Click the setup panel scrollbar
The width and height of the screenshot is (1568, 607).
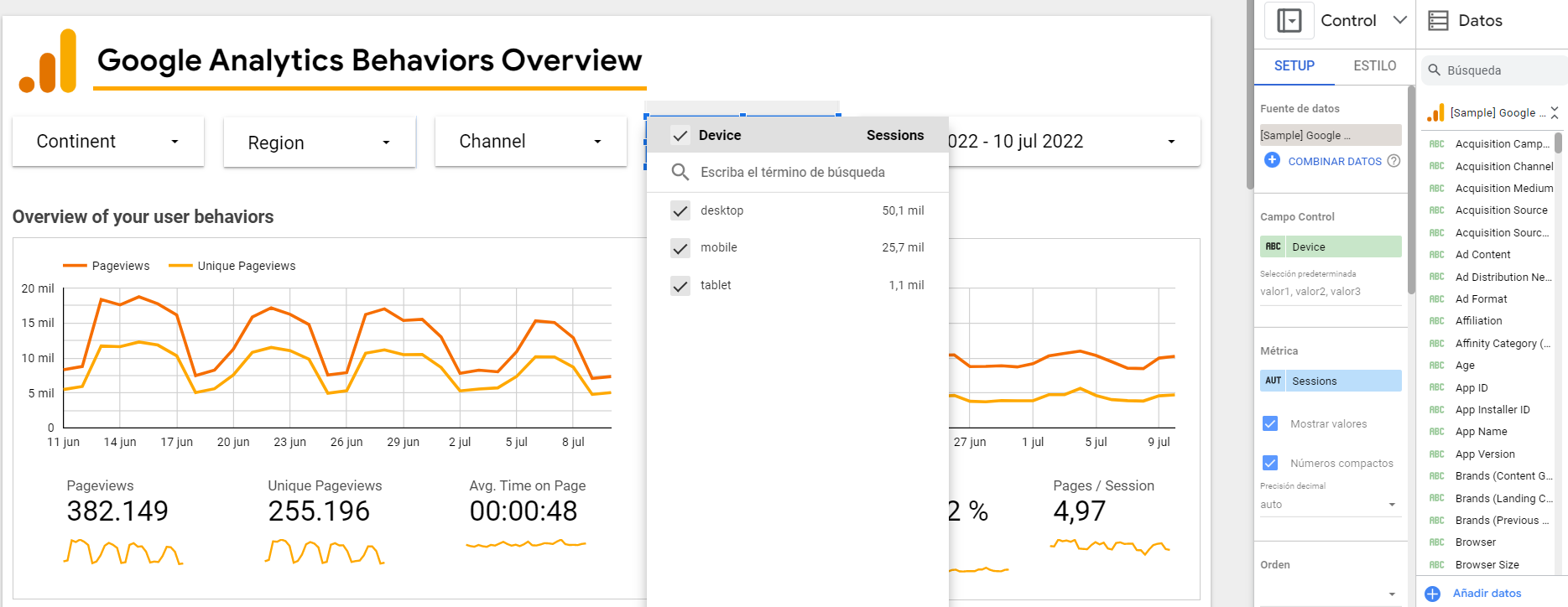click(x=1411, y=189)
